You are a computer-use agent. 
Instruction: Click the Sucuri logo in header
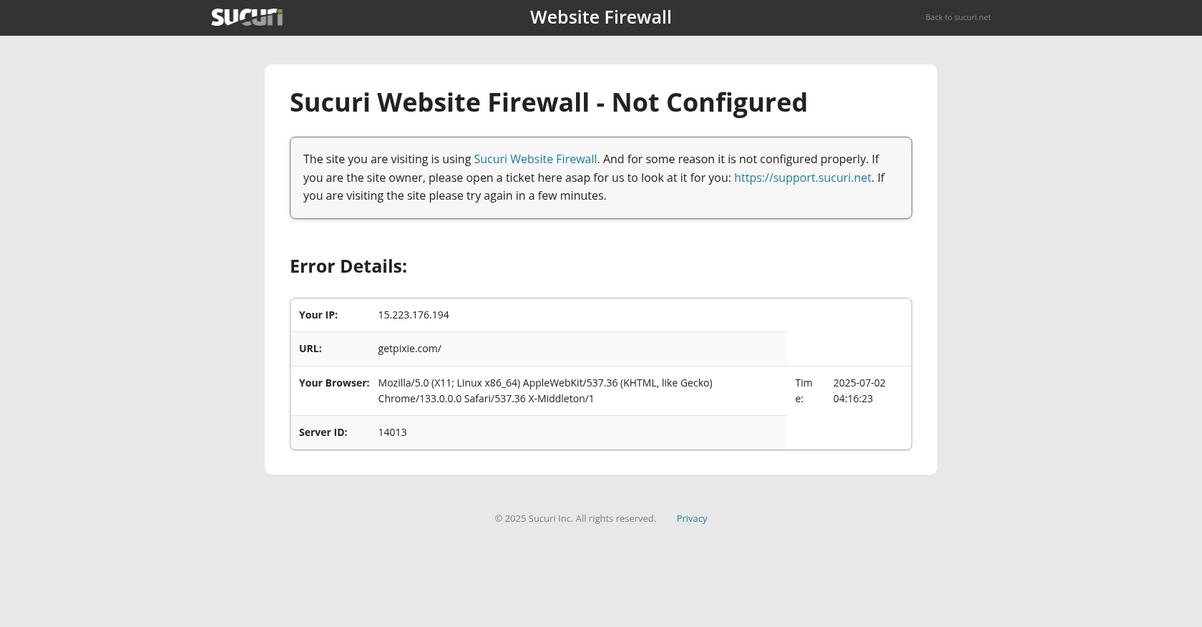[247, 17]
